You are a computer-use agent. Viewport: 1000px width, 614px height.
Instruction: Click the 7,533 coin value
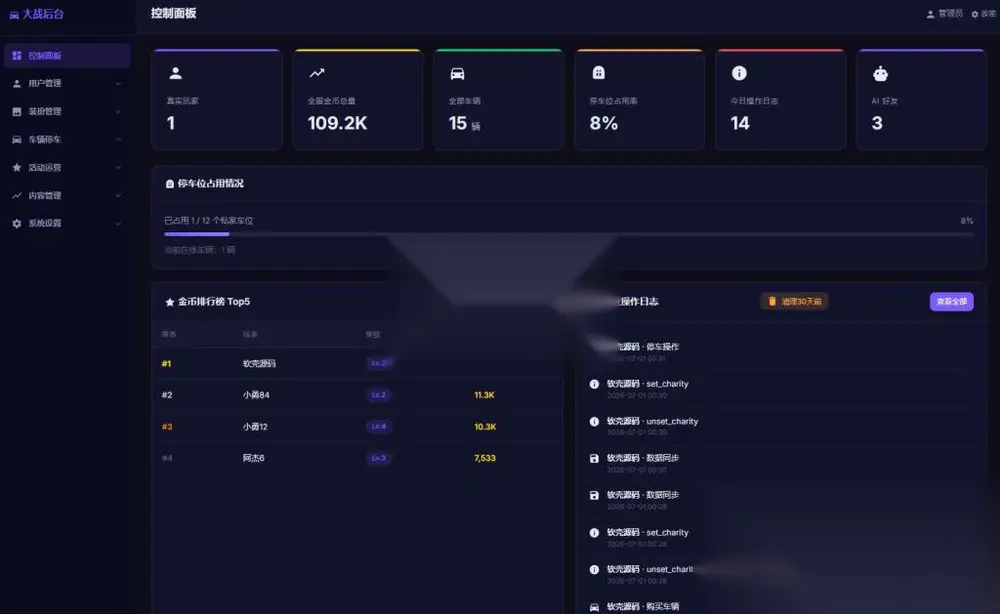[x=485, y=458]
